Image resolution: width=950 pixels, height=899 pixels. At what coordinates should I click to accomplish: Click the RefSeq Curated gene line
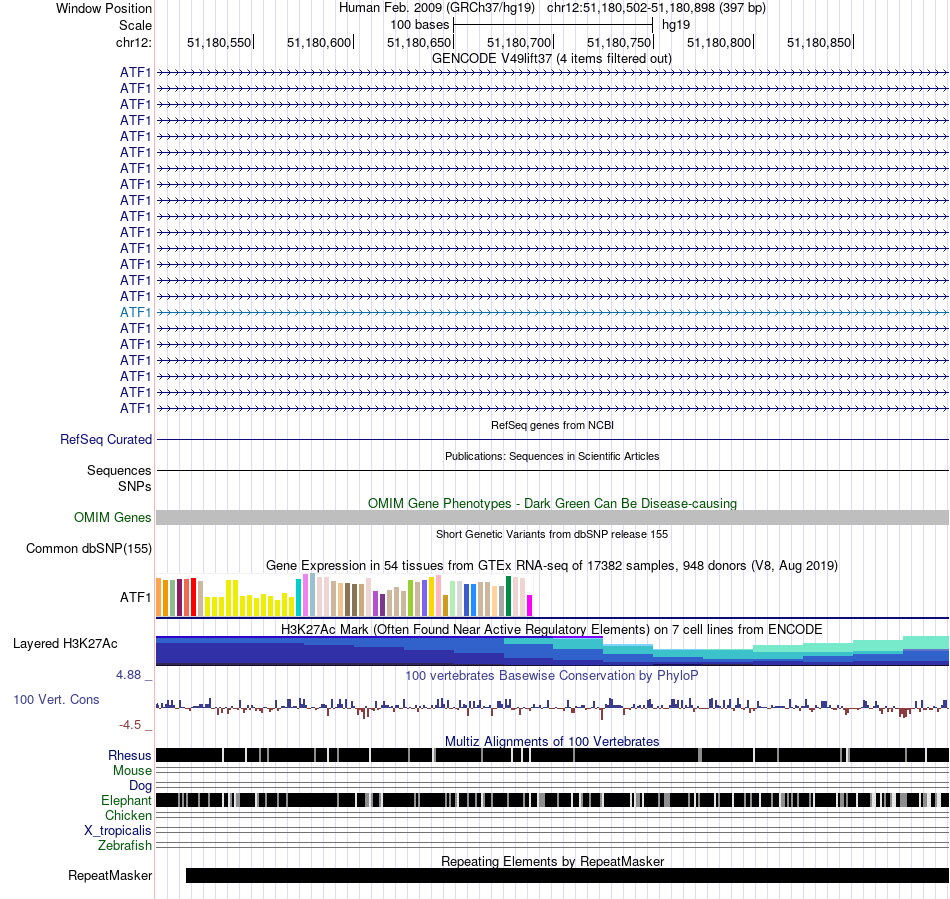(553, 439)
